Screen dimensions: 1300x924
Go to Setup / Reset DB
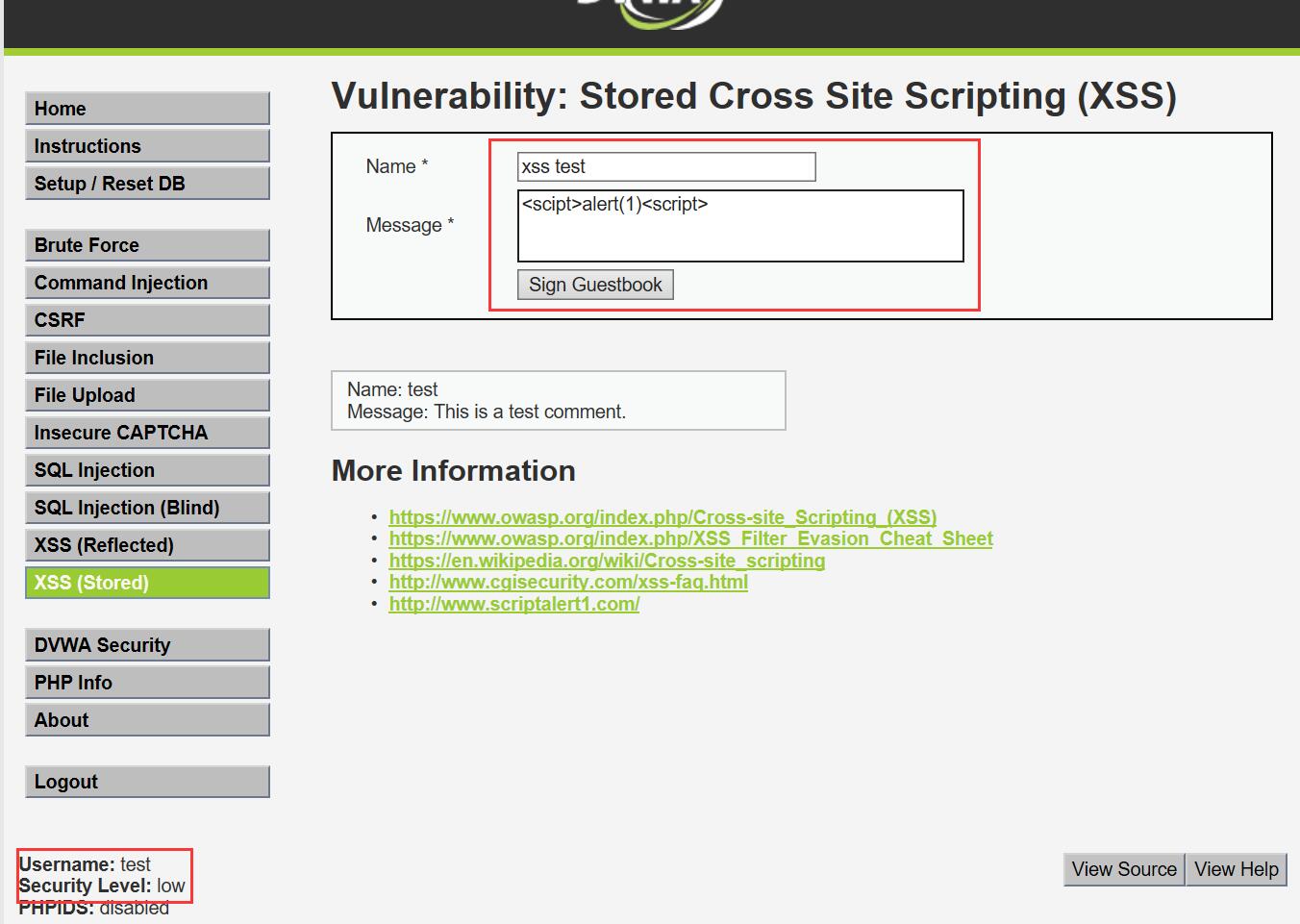pos(147,184)
